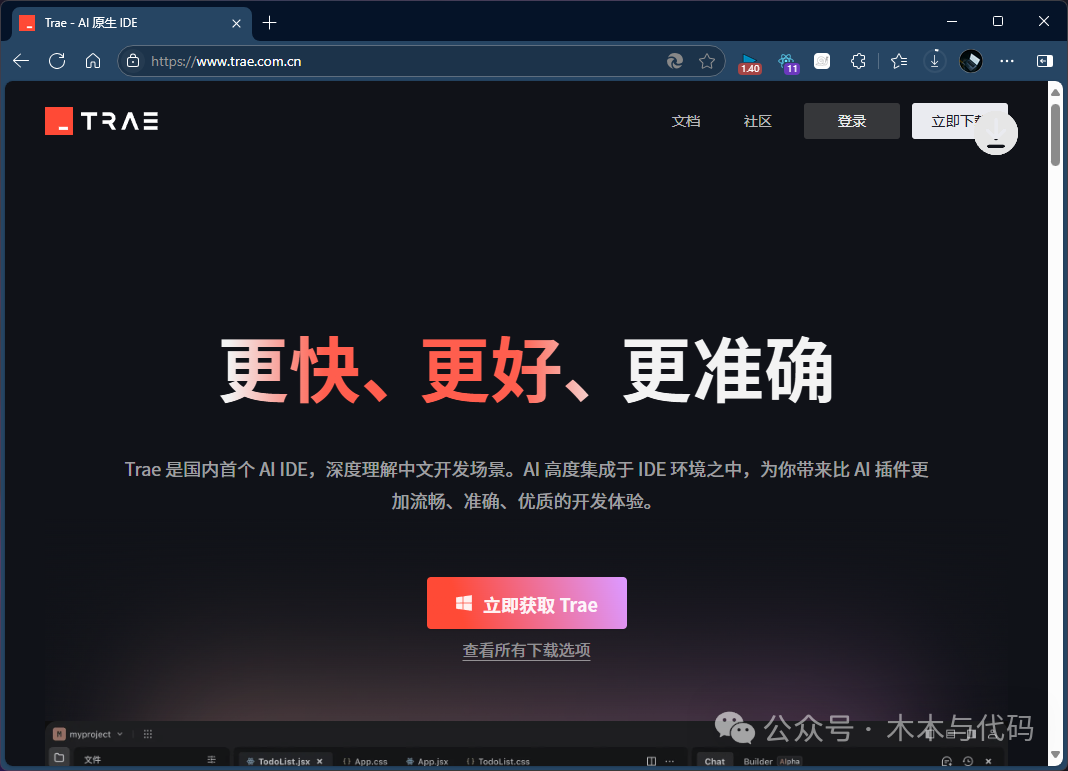Open 查看所有下载选项 link

527,650
